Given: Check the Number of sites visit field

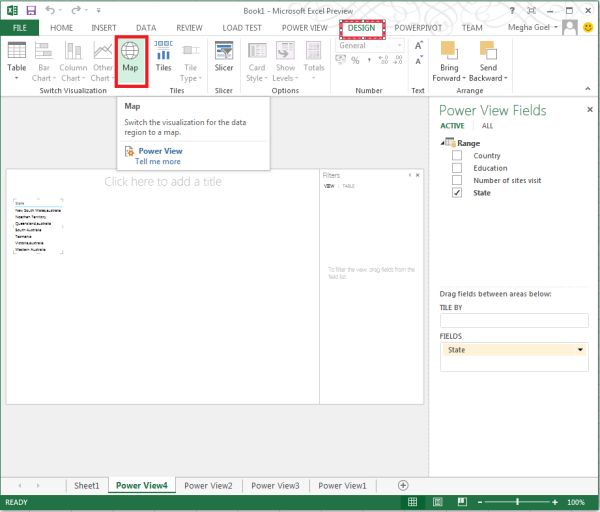Looking at the screenshot, I should pos(457,180).
